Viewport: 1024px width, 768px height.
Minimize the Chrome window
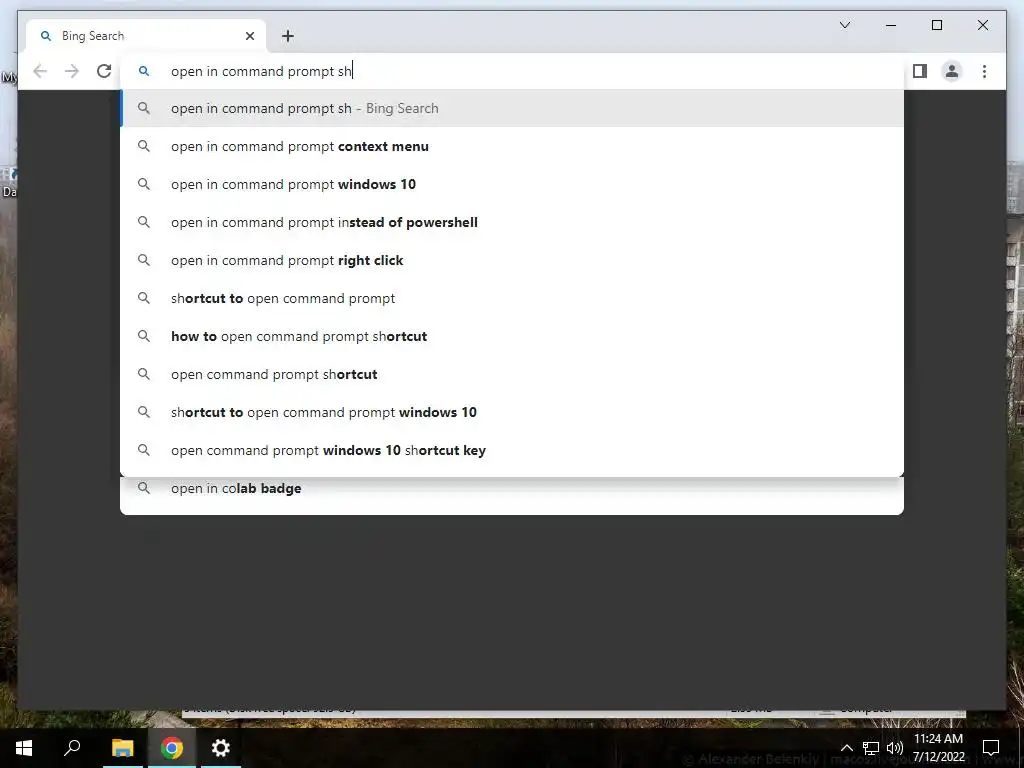891,25
